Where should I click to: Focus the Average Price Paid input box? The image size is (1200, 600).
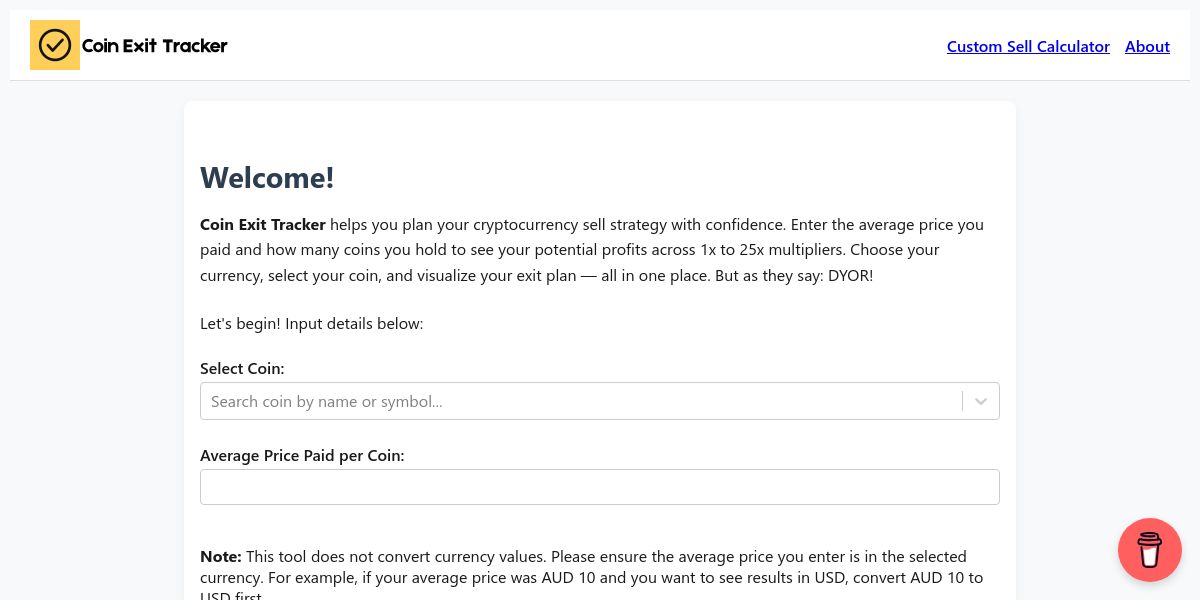point(600,487)
